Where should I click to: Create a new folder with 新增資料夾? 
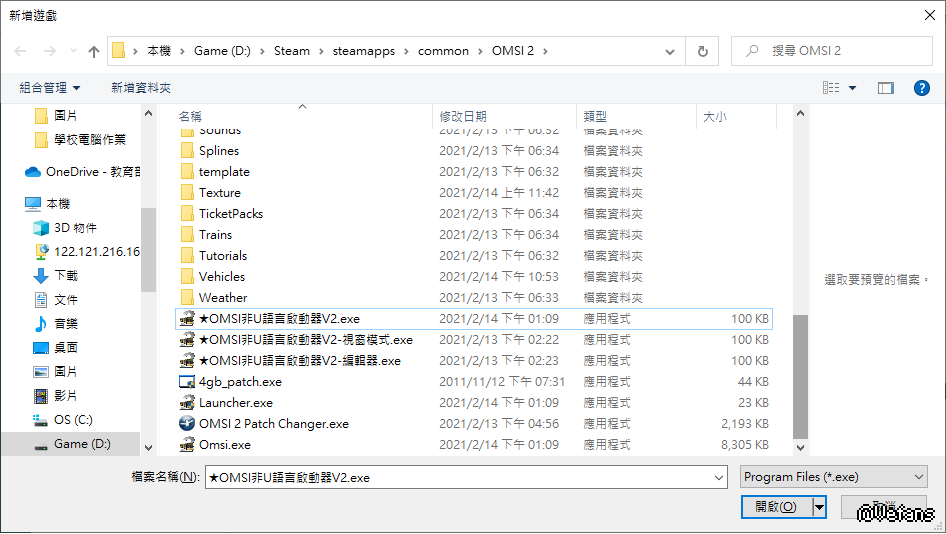(x=141, y=87)
